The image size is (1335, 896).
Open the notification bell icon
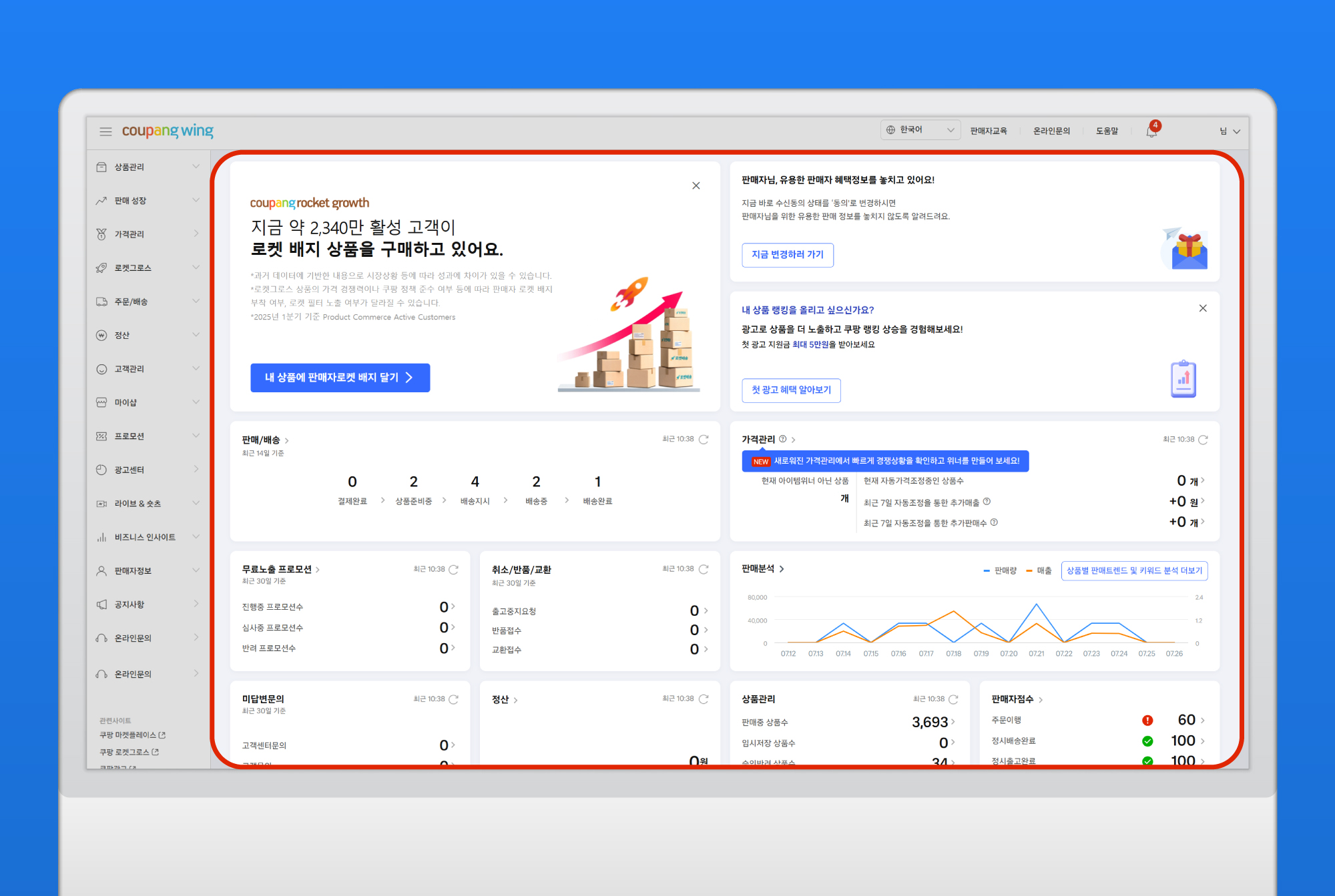coord(1151,131)
